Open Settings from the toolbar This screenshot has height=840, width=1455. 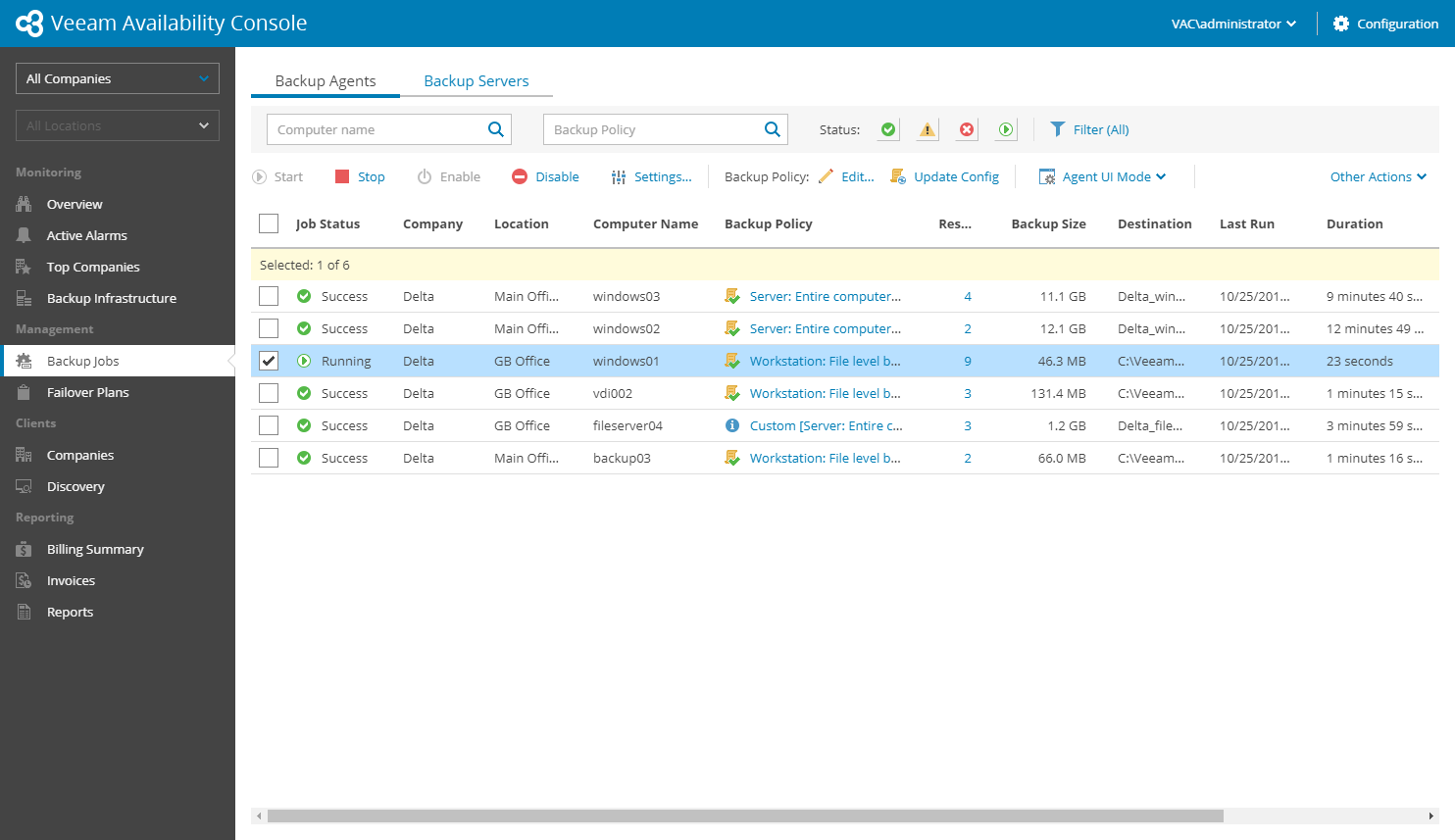click(652, 176)
